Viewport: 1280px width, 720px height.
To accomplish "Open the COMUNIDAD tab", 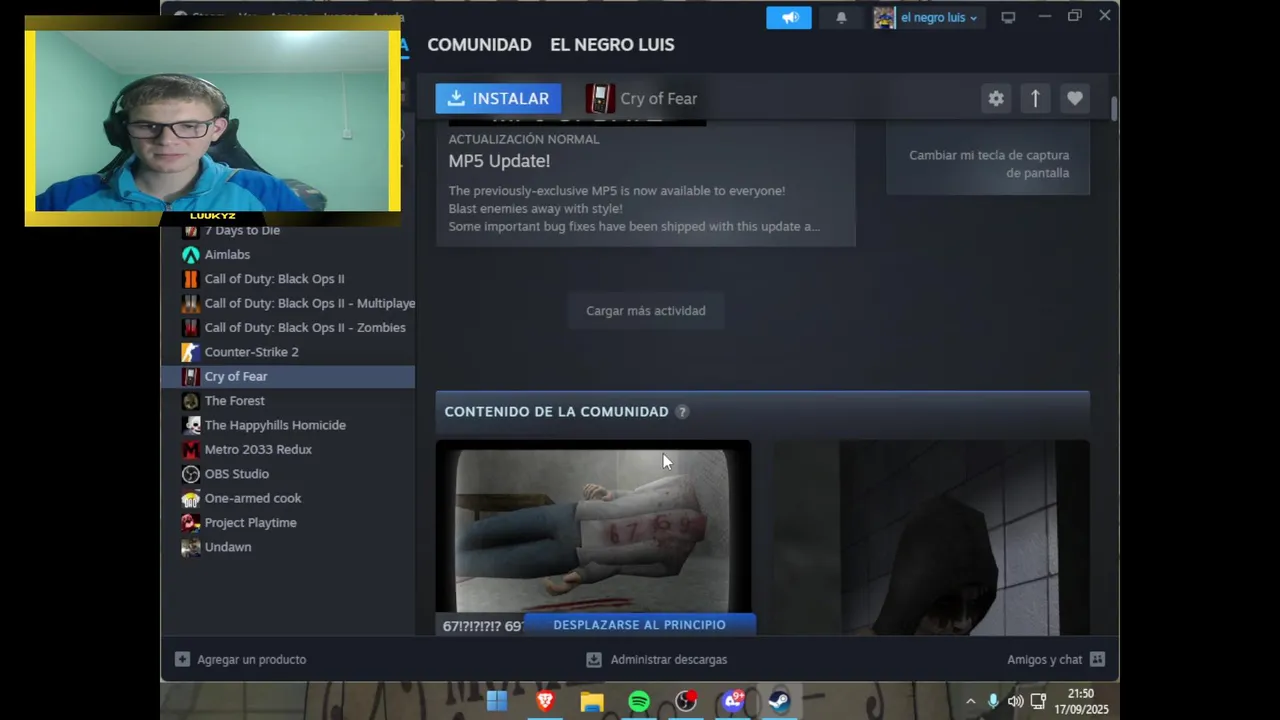I will coord(479,45).
